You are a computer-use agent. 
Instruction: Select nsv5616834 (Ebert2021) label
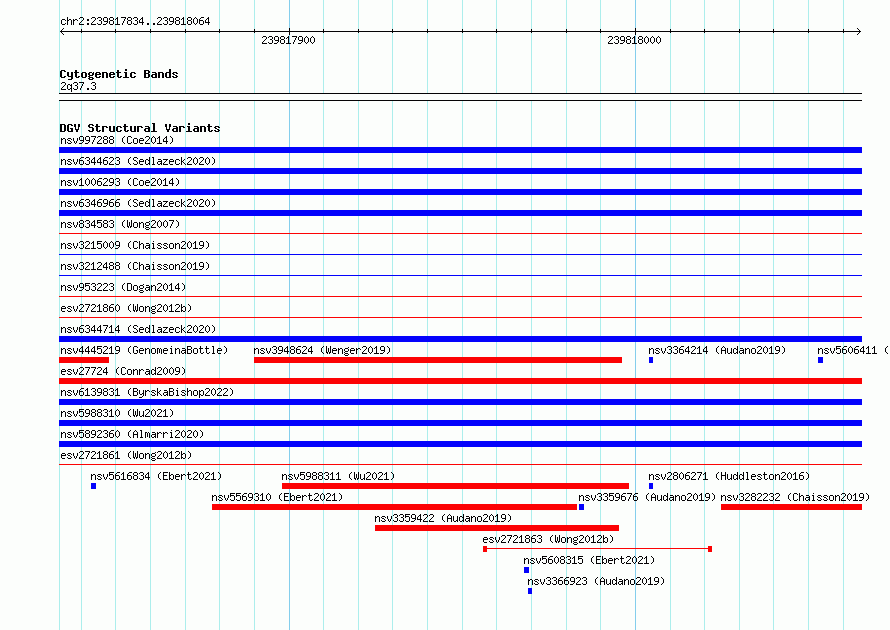pos(156,476)
